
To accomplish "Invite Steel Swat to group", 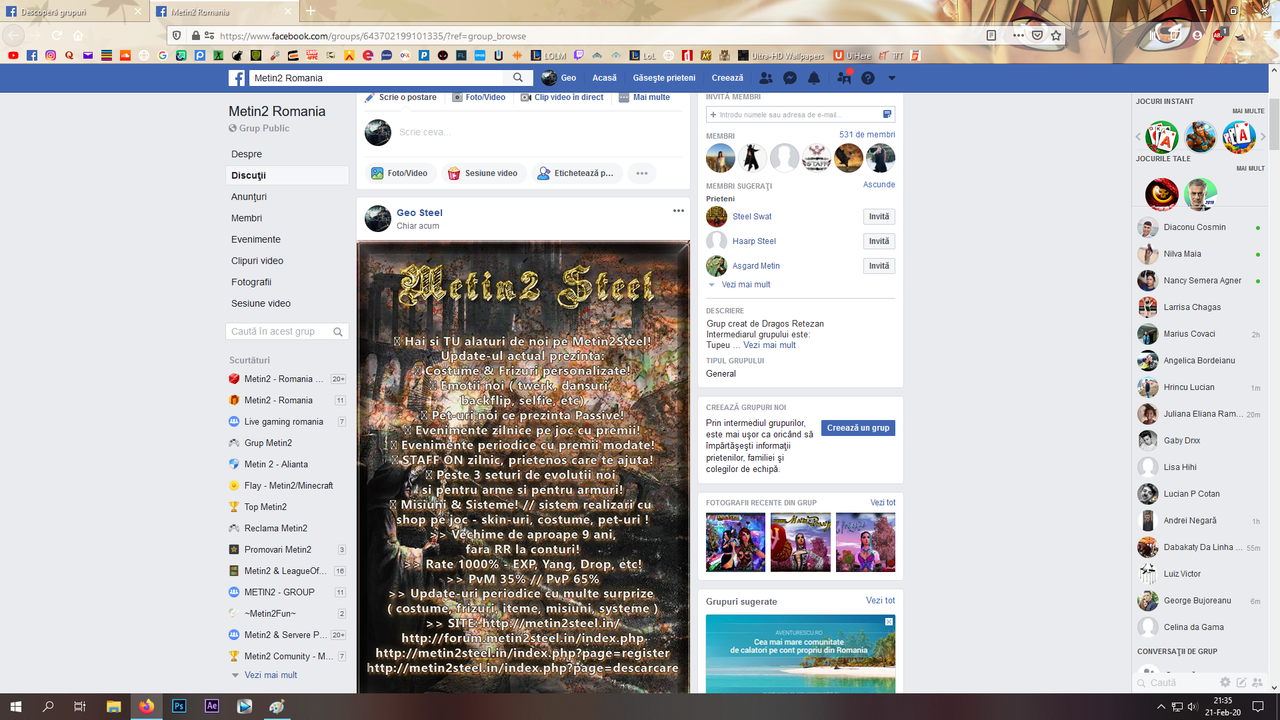I will click(x=879, y=217).
